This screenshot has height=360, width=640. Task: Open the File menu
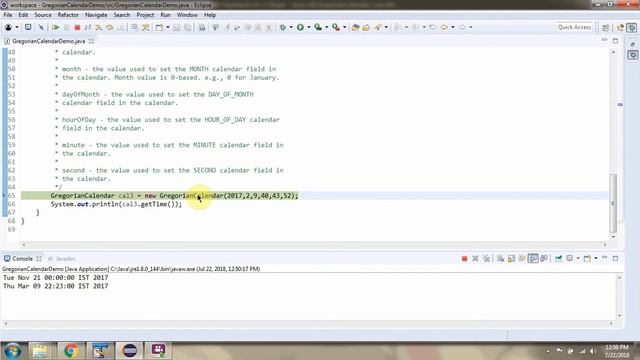8,15
